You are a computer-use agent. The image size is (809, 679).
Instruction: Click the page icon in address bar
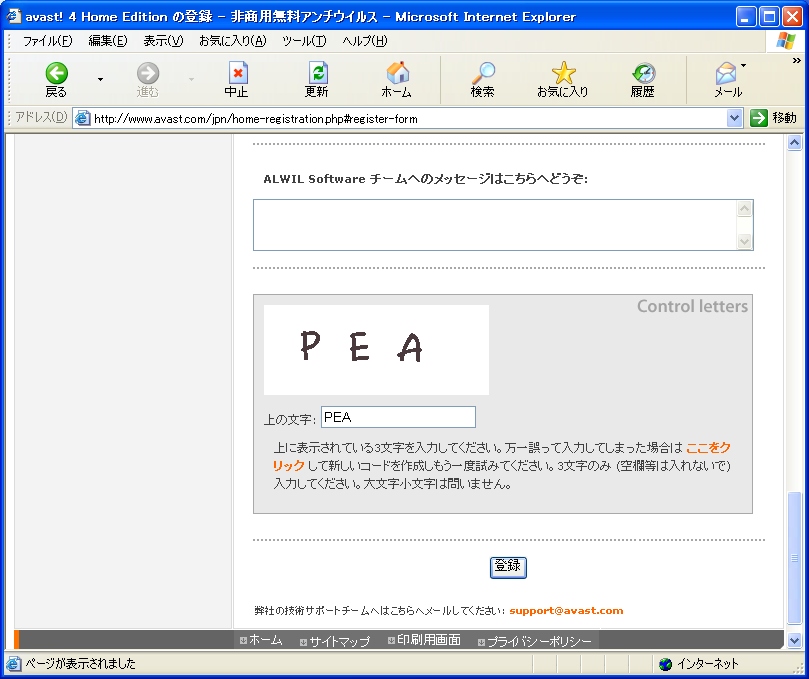(x=83, y=118)
